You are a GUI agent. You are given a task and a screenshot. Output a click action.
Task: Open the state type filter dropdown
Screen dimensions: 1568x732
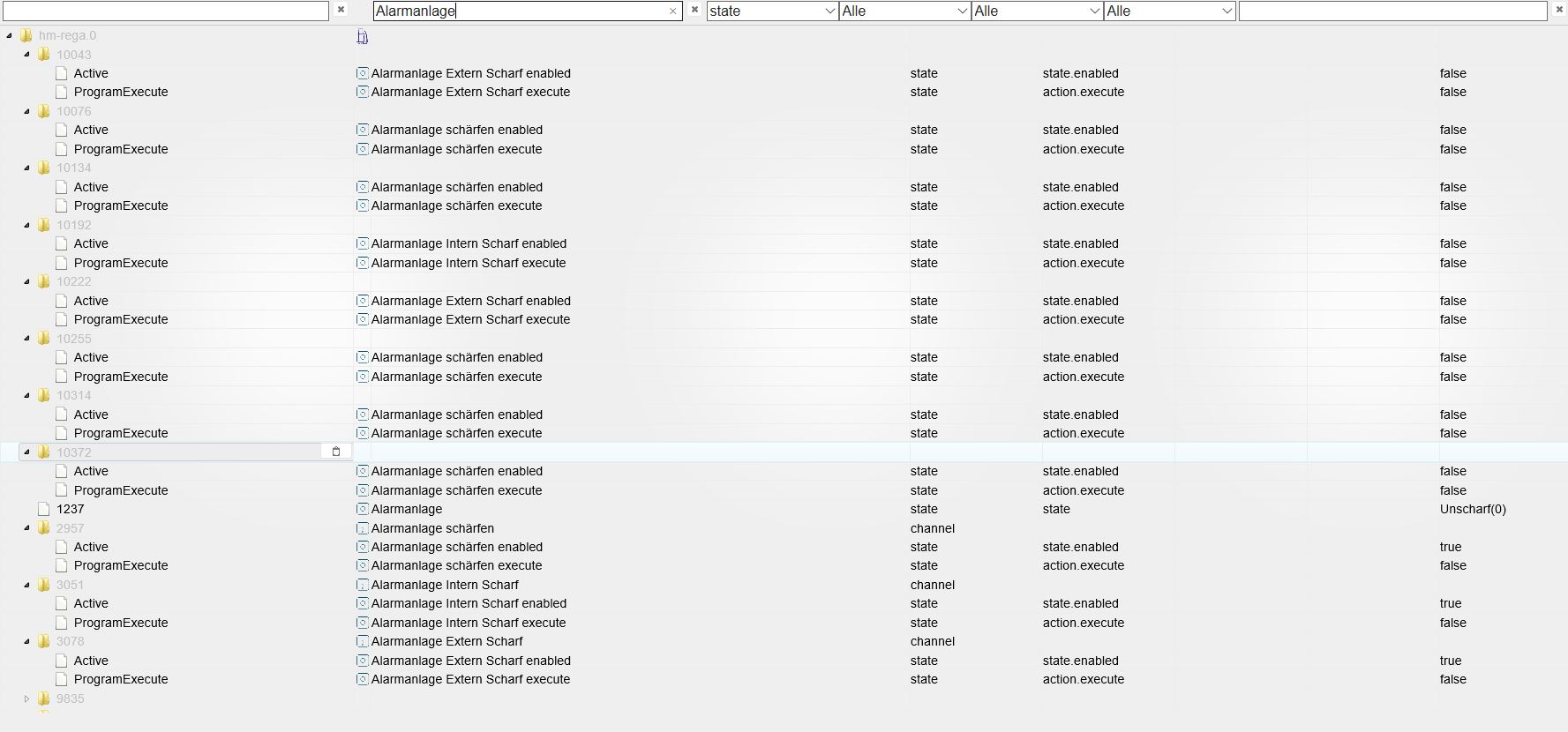point(772,11)
